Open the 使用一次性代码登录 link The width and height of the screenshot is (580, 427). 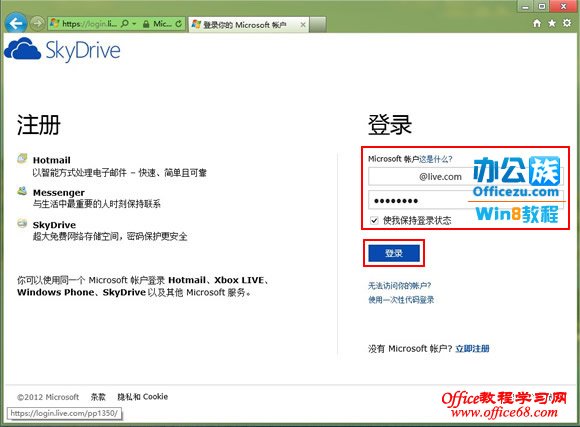click(401, 300)
